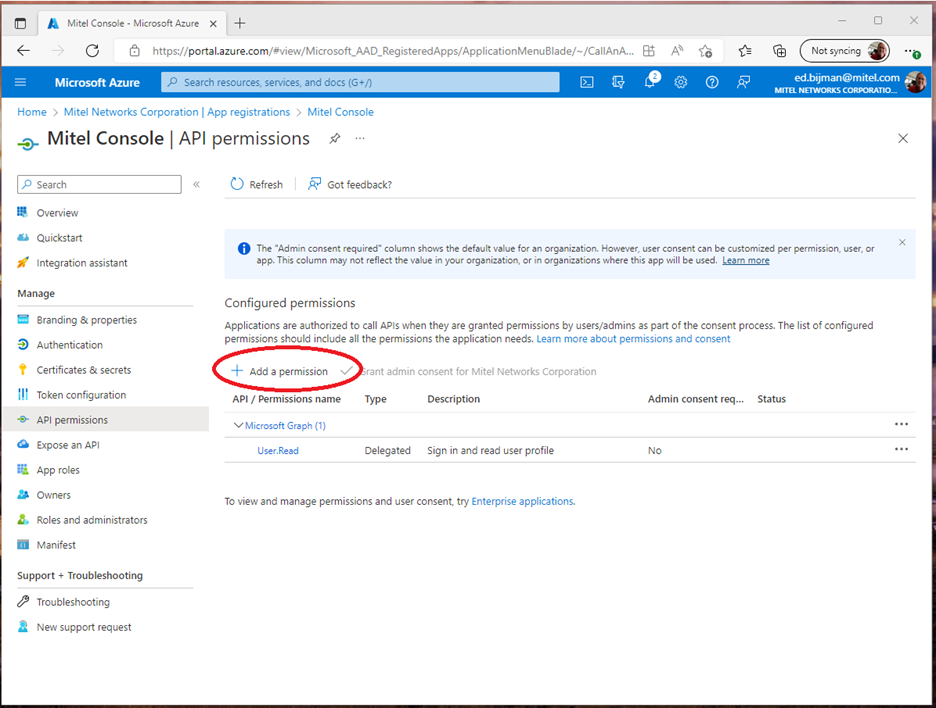Collapse the Microsoft Graph permissions group
Image resolution: width=936 pixels, height=708 pixels.
pyautogui.click(x=238, y=426)
